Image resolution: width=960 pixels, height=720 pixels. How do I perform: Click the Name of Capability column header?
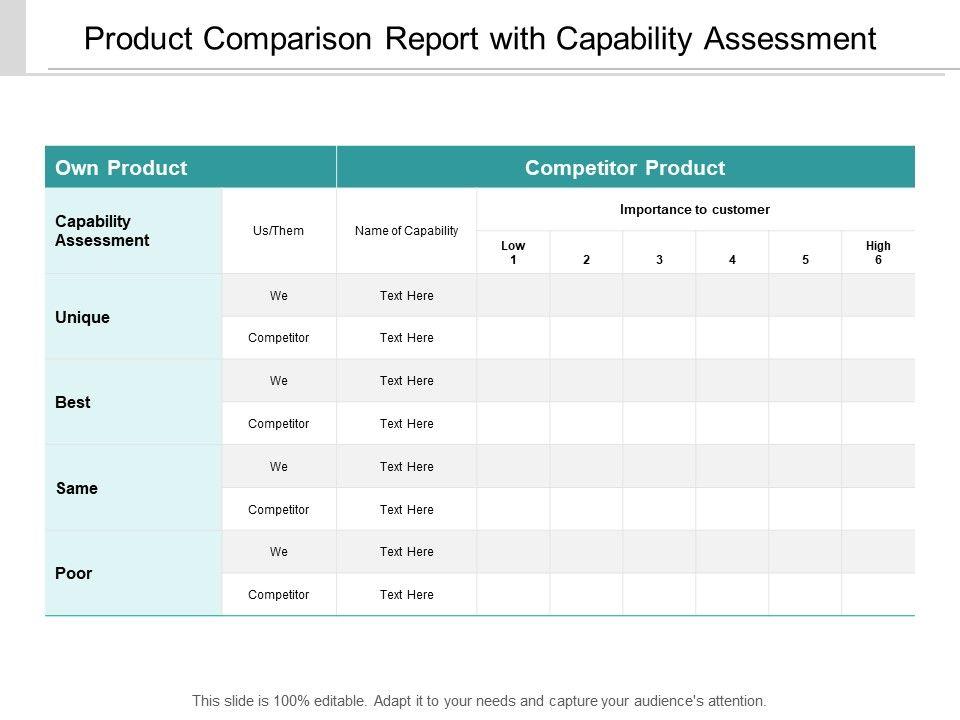pos(407,231)
